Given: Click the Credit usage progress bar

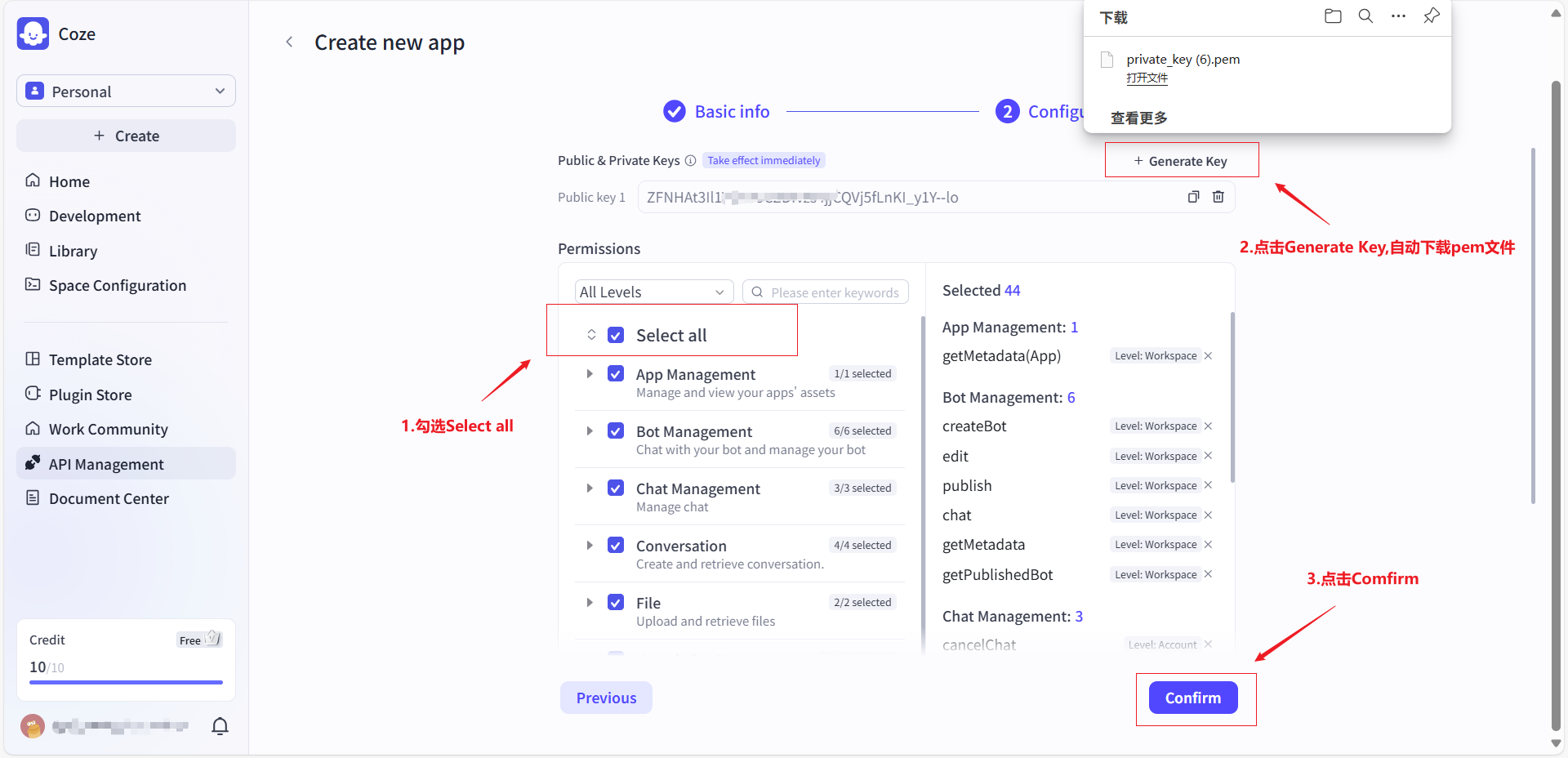Looking at the screenshot, I should pyautogui.click(x=126, y=682).
